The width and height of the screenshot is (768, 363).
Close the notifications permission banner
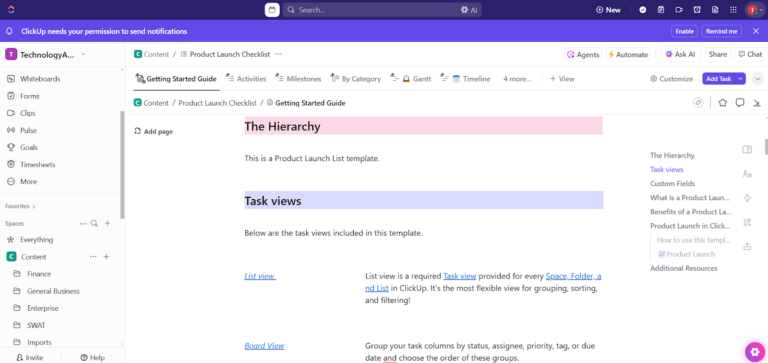click(x=756, y=31)
